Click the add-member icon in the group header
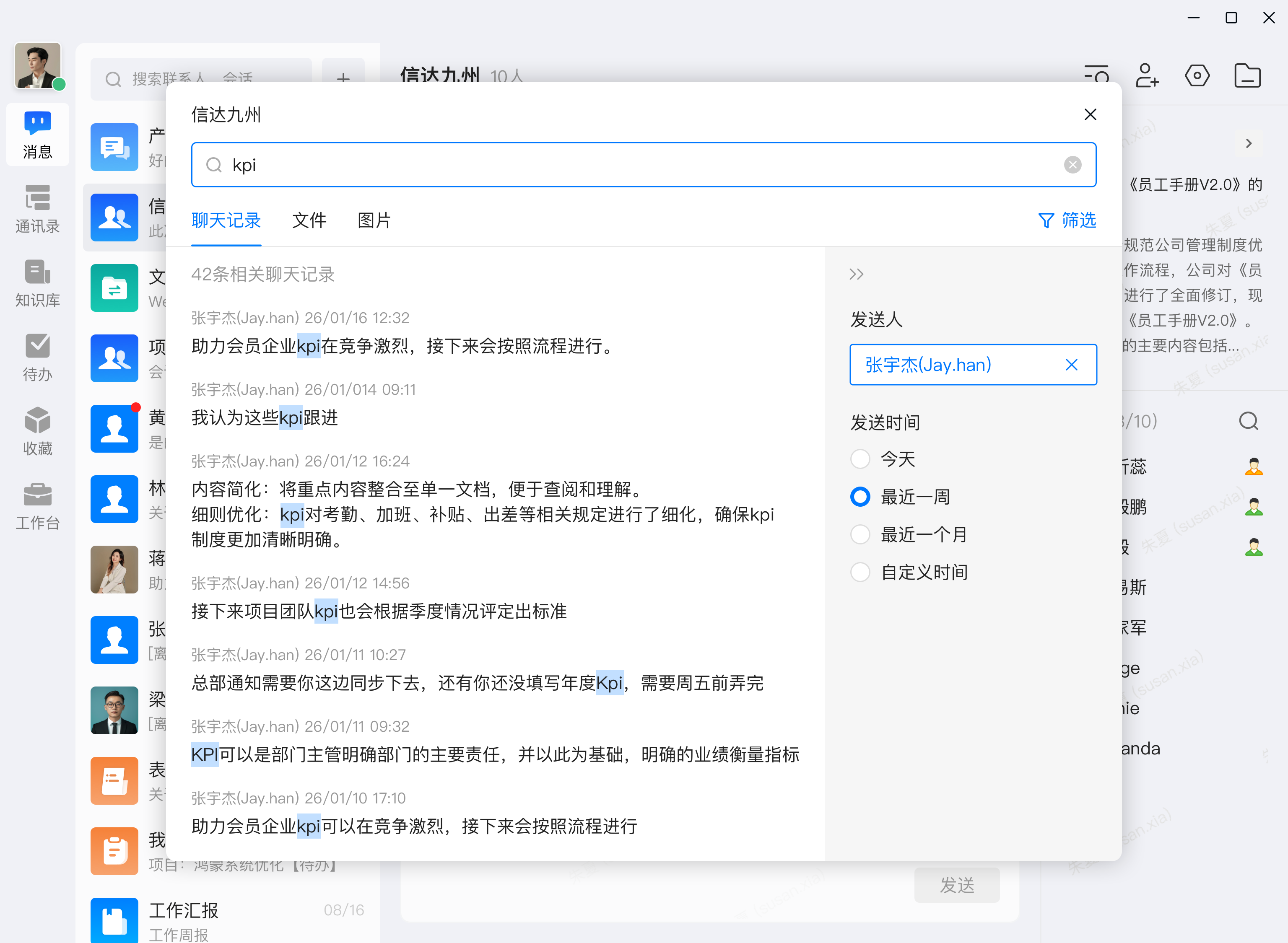Image resolution: width=1288 pixels, height=943 pixels. tap(1148, 76)
